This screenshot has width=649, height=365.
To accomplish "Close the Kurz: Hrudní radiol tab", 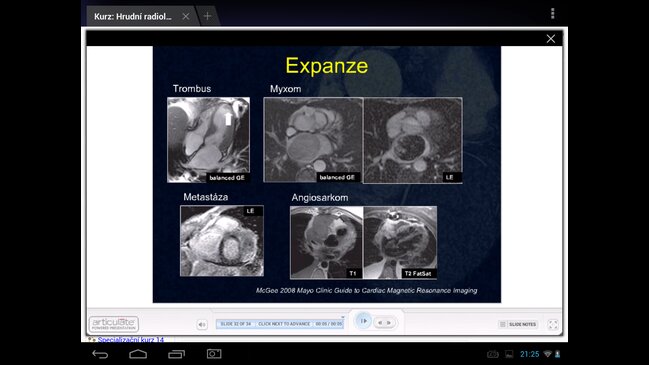I will [186, 16].
